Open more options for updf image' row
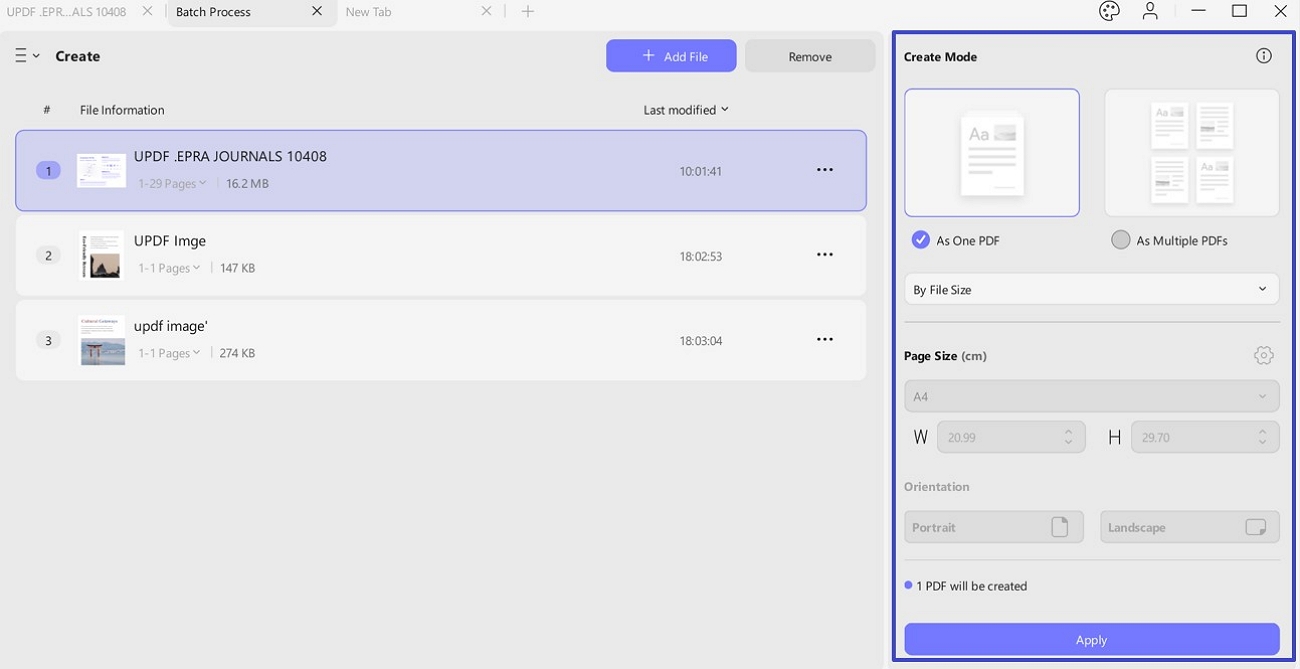This screenshot has height=669, width=1300. pyautogui.click(x=825, y=340)
